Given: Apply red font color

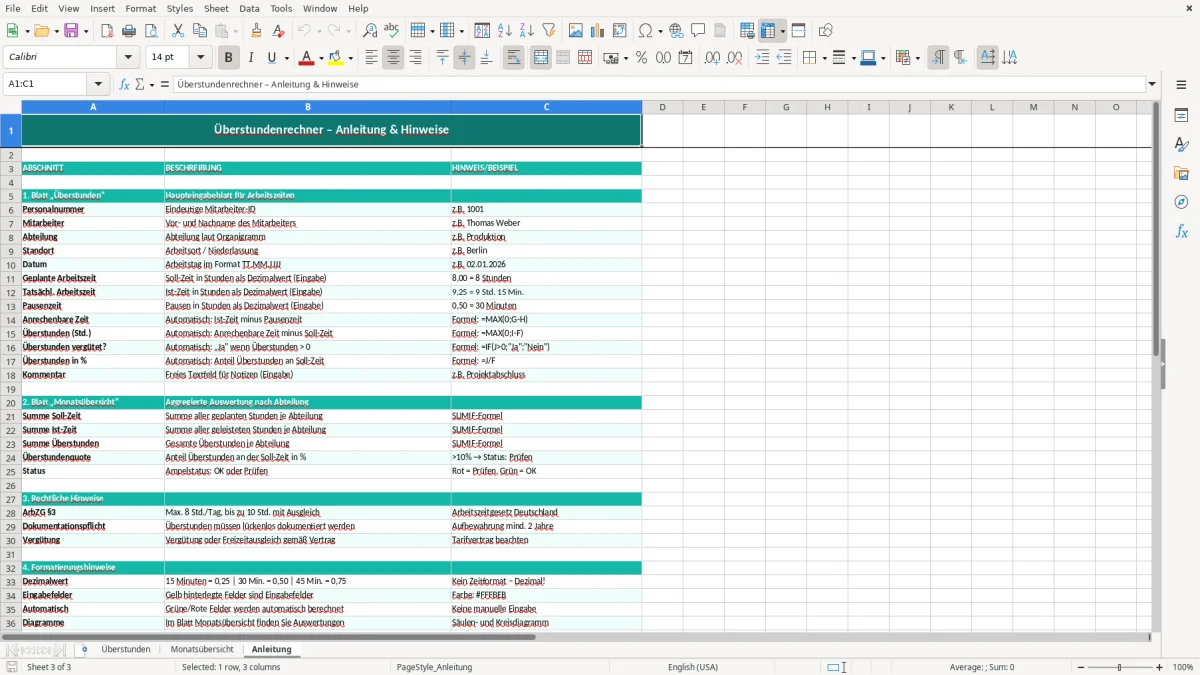Looking at the screenshot, I should [x=307, y=58].
